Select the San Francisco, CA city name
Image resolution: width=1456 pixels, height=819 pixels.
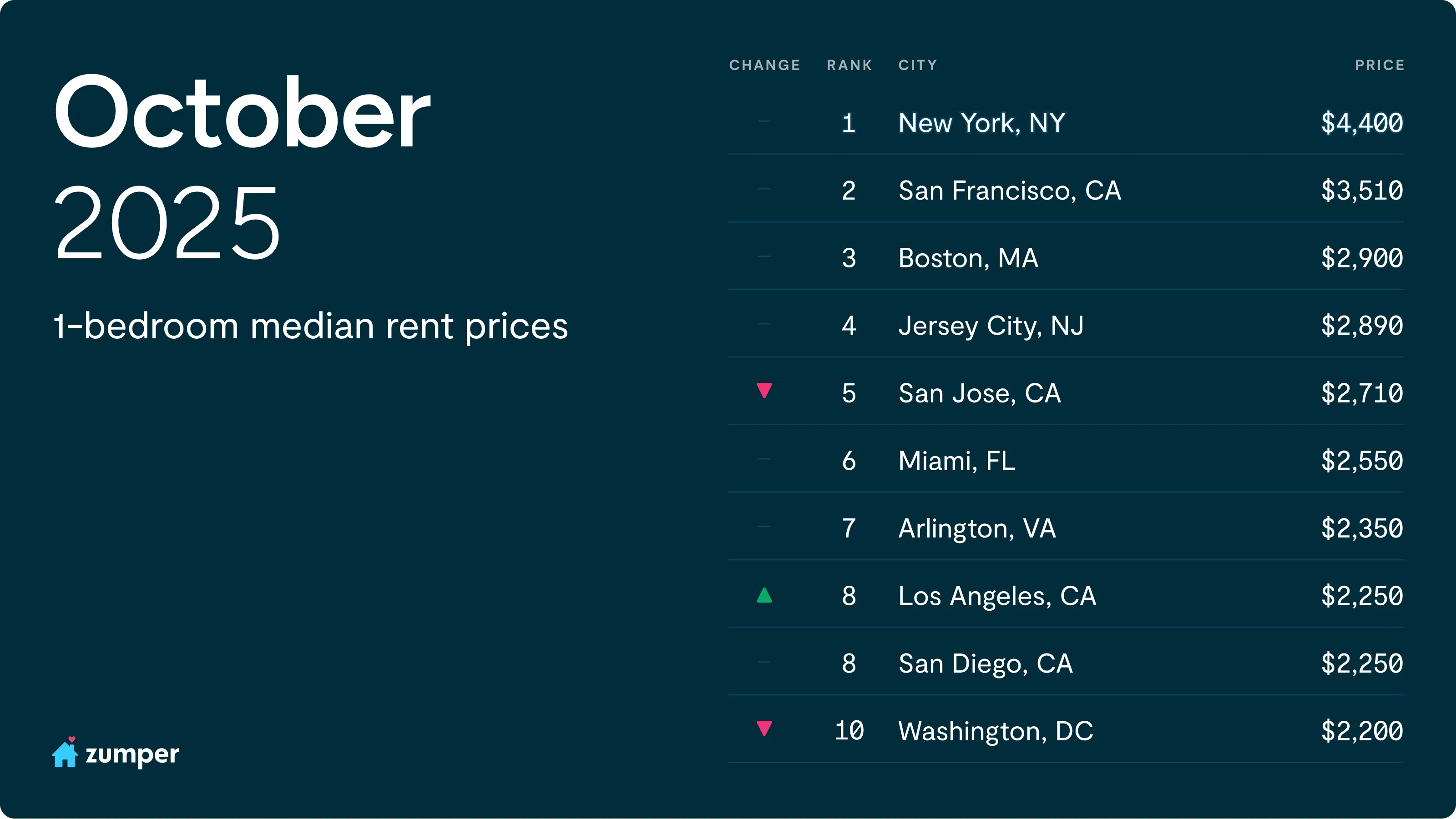pyautogui.click(x=1010, y=191)
